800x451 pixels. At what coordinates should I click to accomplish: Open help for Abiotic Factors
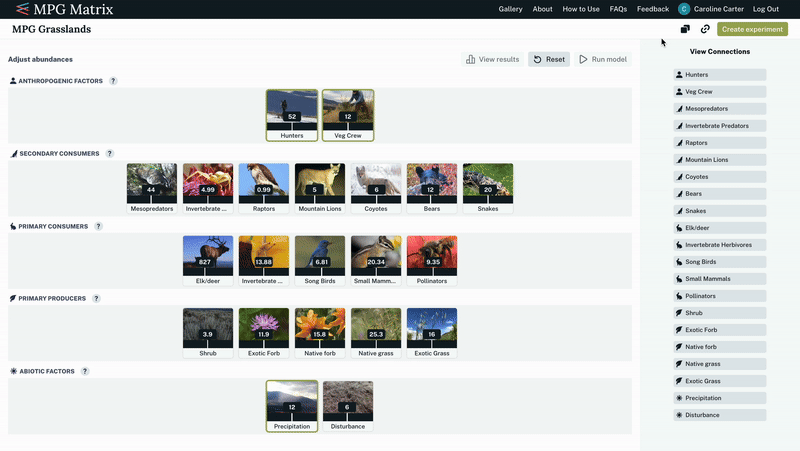click(x=85, y=371)
